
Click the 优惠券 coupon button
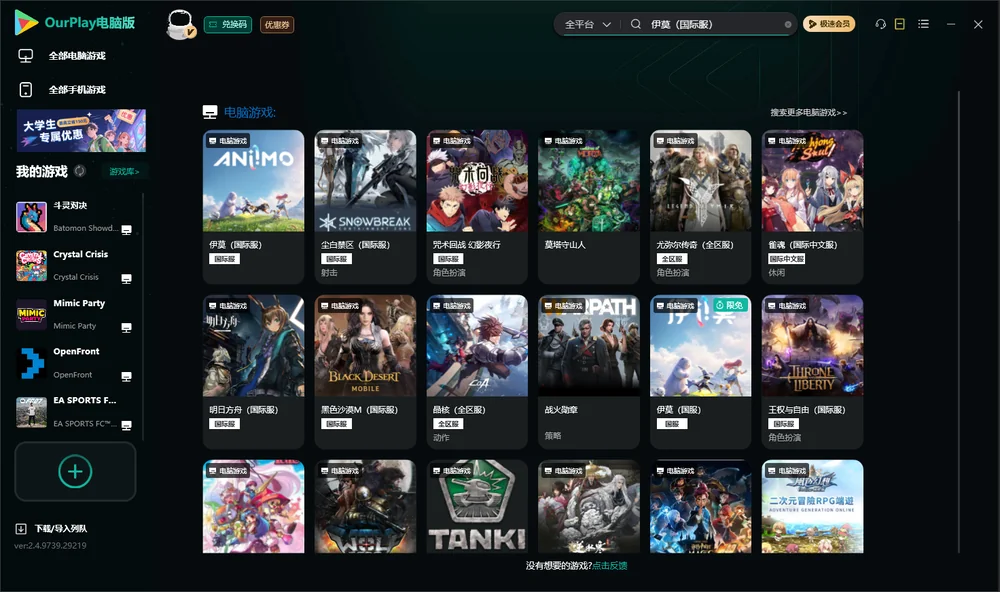click(277, 25)
